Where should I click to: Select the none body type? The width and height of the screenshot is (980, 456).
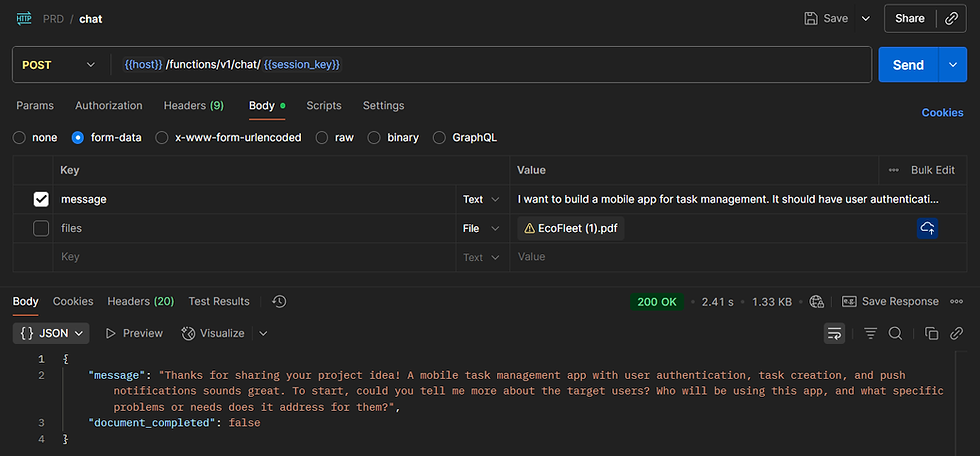click(19, 137)
